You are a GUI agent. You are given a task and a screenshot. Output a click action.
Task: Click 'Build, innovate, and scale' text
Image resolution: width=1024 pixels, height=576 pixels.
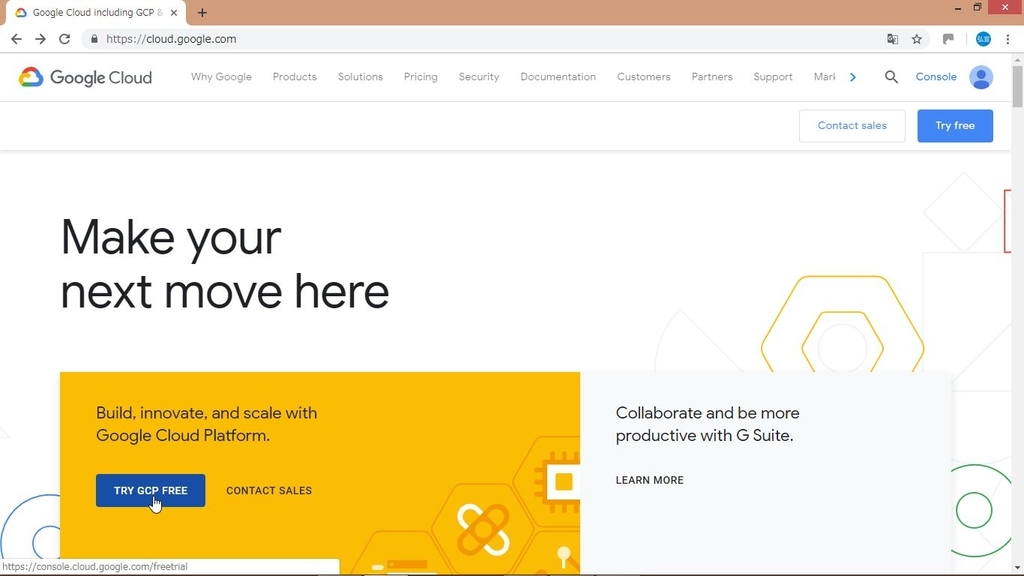click(x=206, y=424)
